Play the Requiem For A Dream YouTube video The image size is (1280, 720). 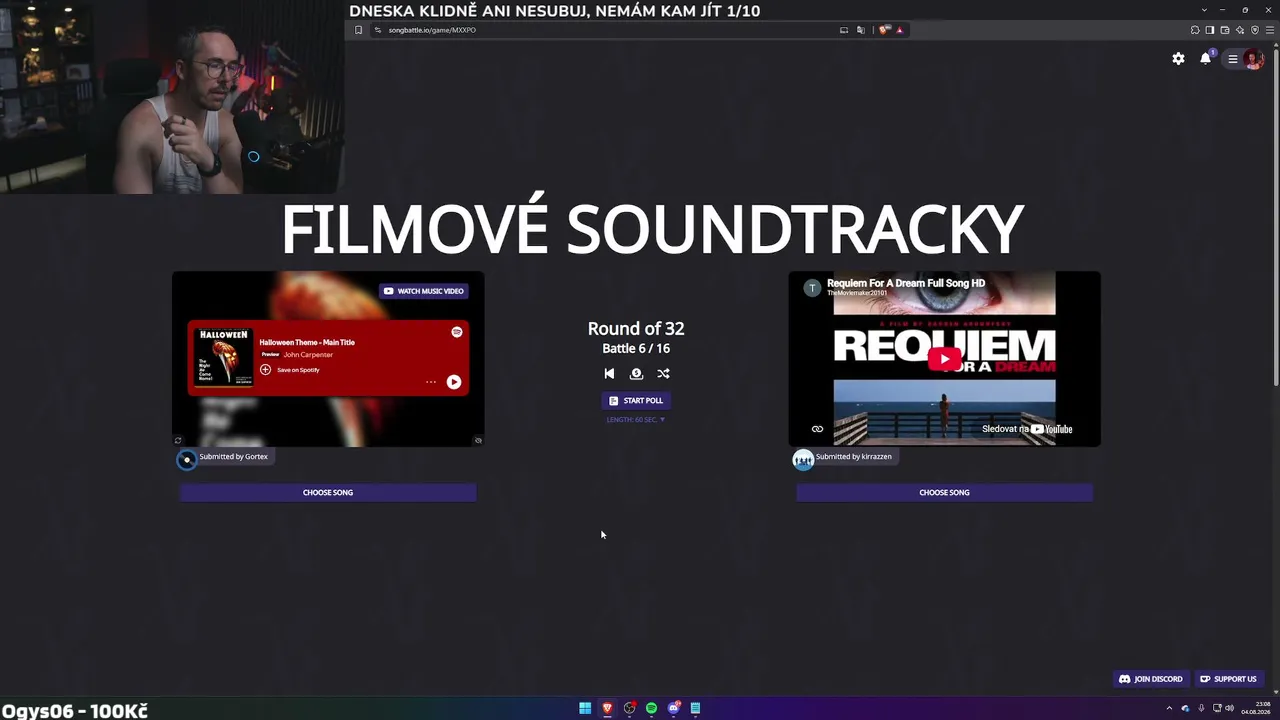click(944, 359)
